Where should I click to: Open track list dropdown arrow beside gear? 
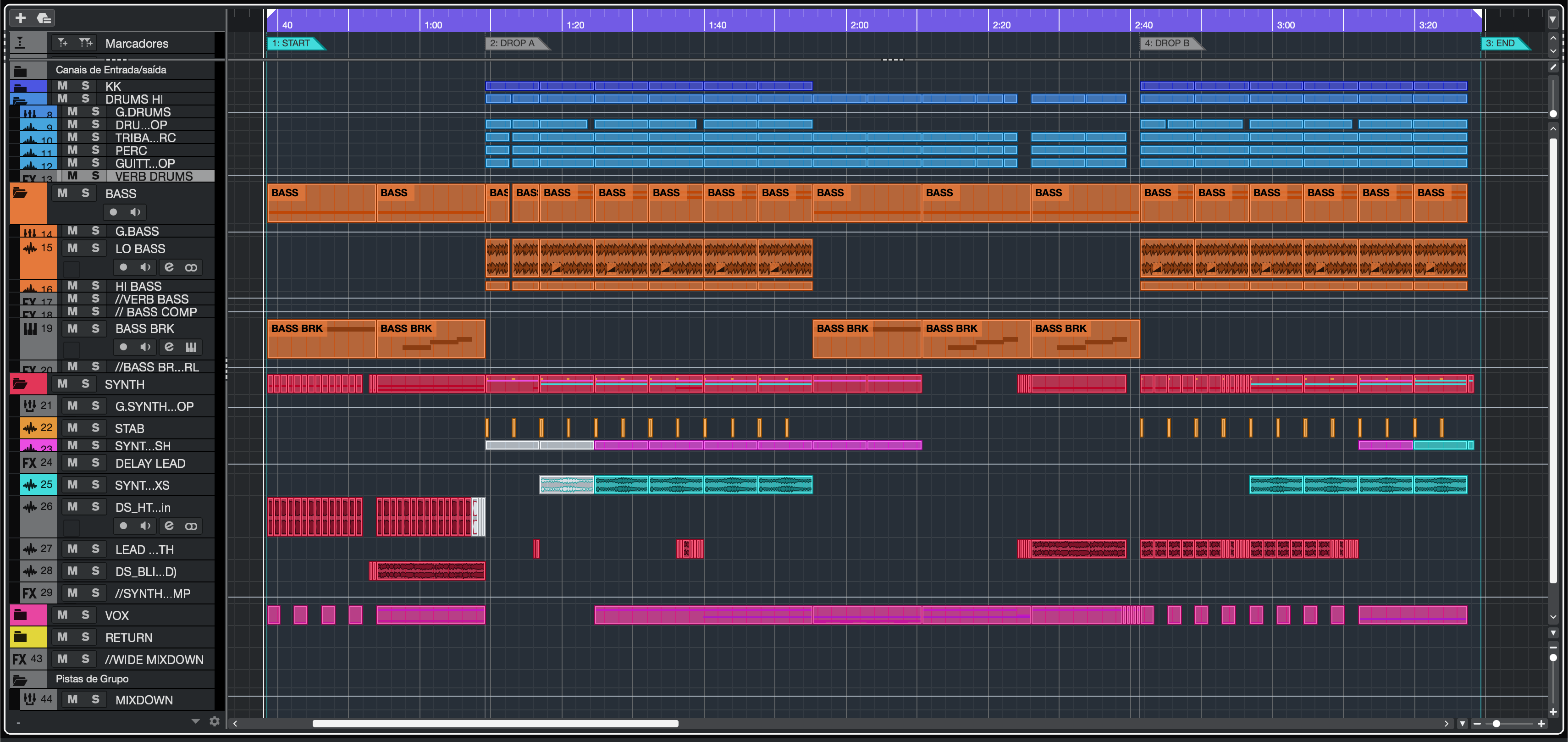click(195, 721)
